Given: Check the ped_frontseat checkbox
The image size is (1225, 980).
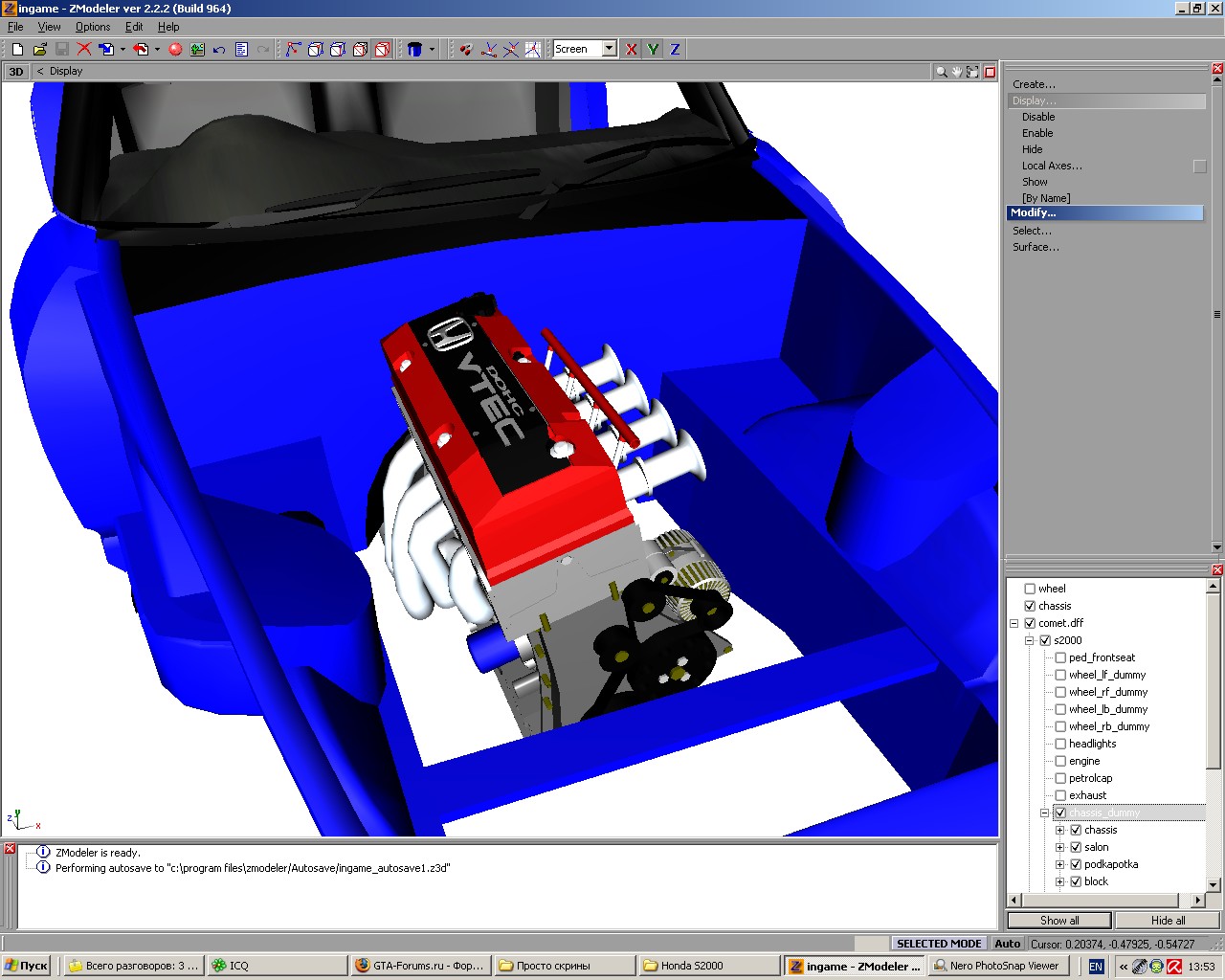Looking at the screenshot, I should tap(1060, 657).
